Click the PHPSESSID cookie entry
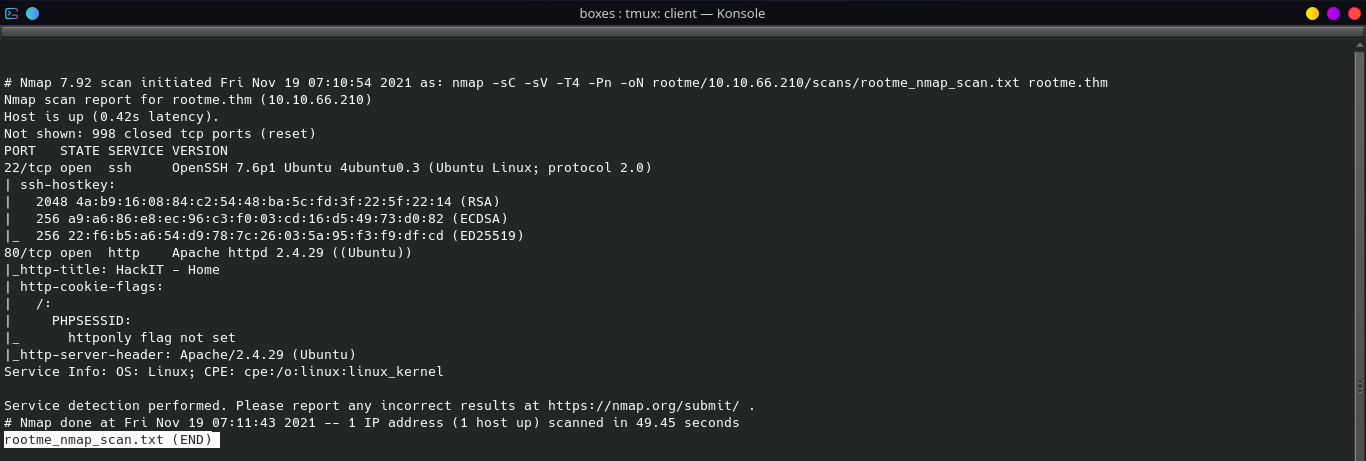 [92, 321]
